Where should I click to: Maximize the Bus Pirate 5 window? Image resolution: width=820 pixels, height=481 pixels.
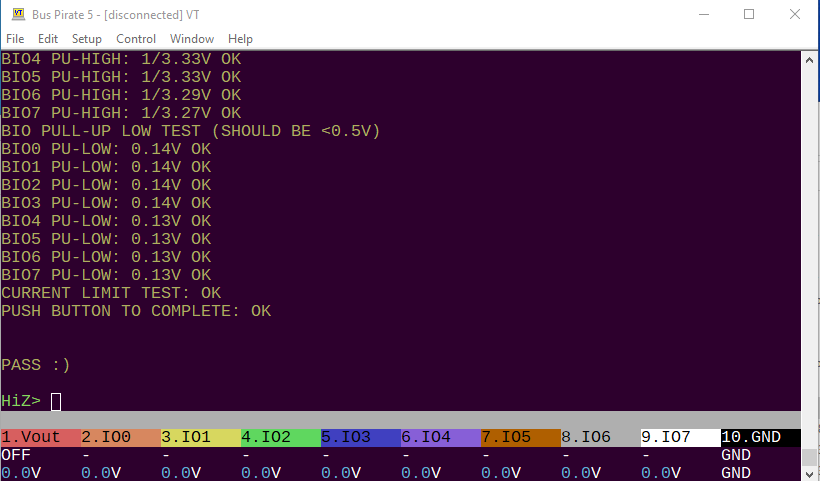click(x=749, y=15)
